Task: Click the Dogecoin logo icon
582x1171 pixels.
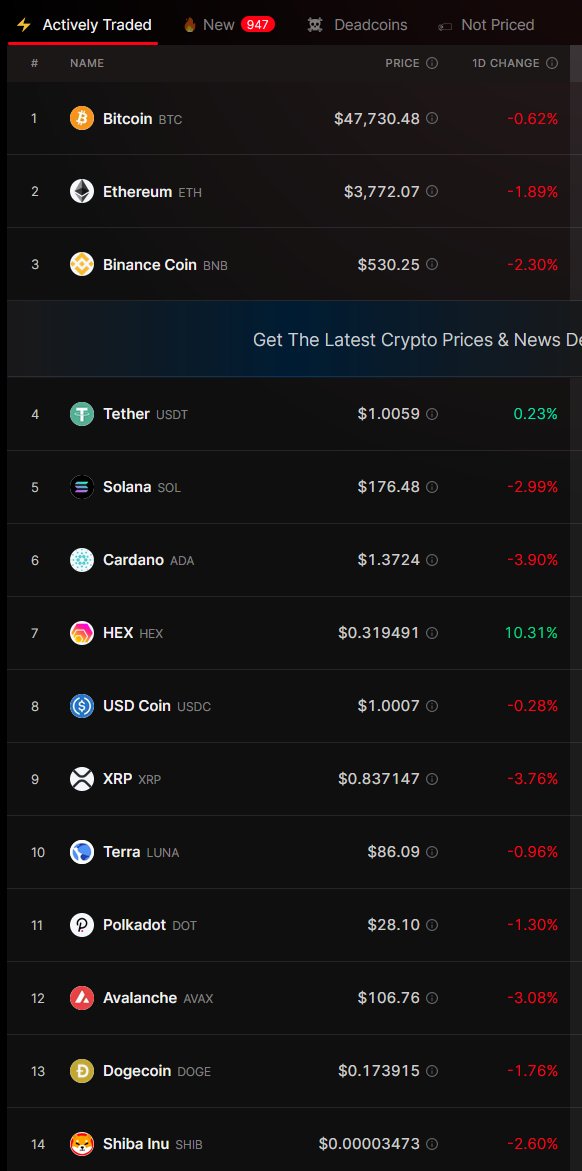Action: [x=82, y=1071]
